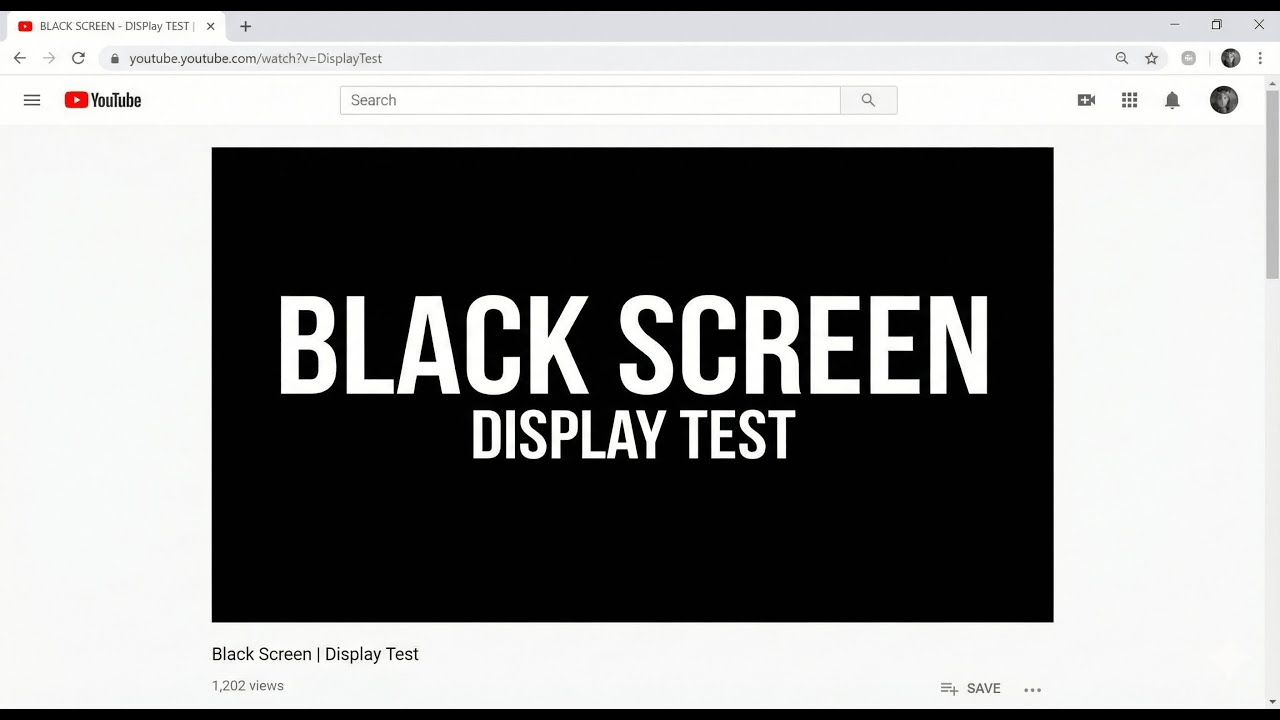Reload the page with refresh icon
Screen dimensions: 1280x720
point(78,58)
